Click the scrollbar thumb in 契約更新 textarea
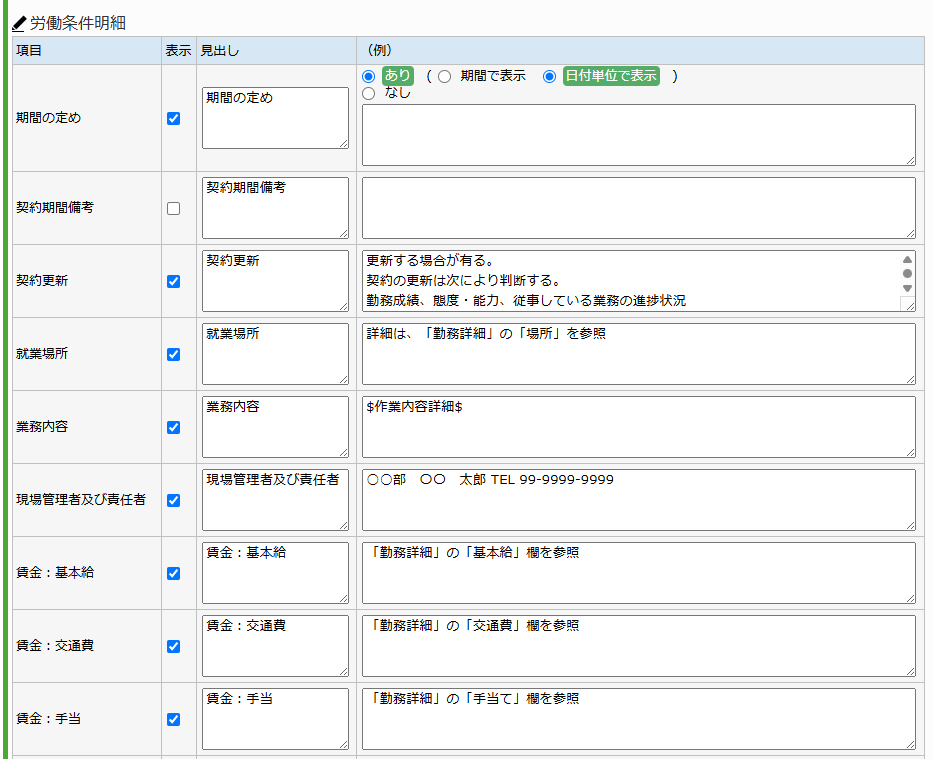The image size is (933, 759). 907,274
